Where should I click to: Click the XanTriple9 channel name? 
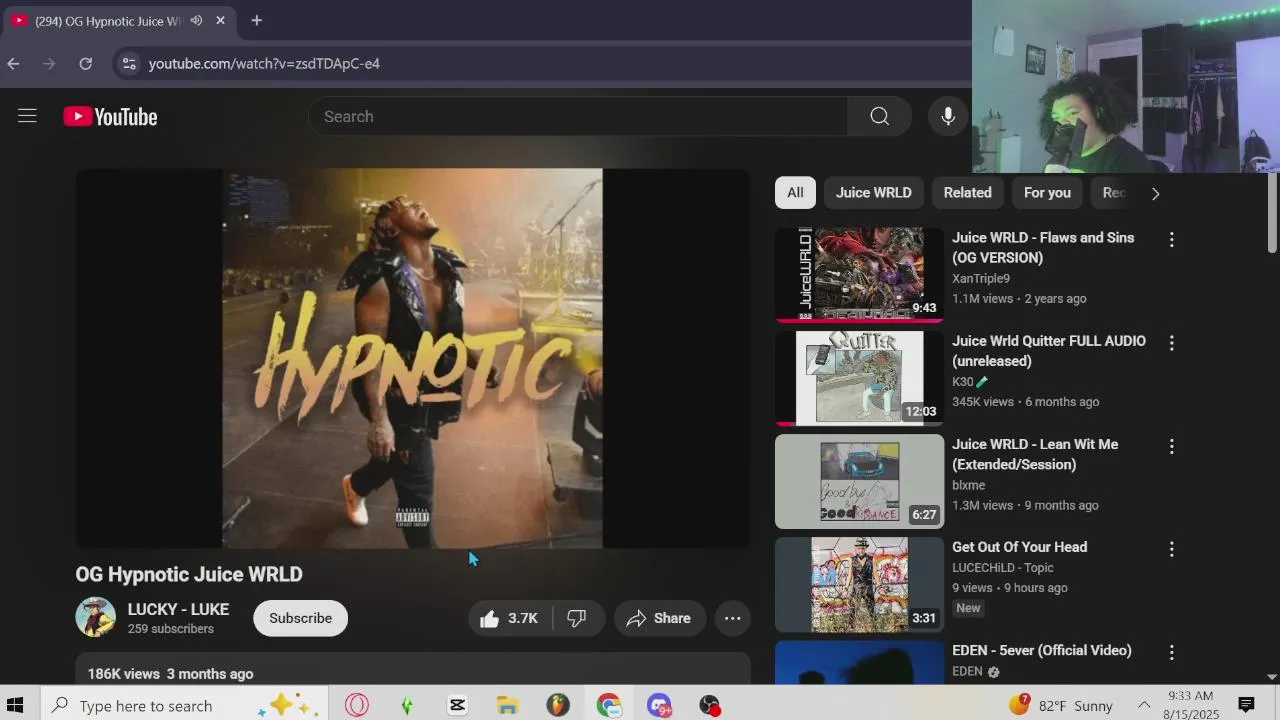[x=981, y=279]
